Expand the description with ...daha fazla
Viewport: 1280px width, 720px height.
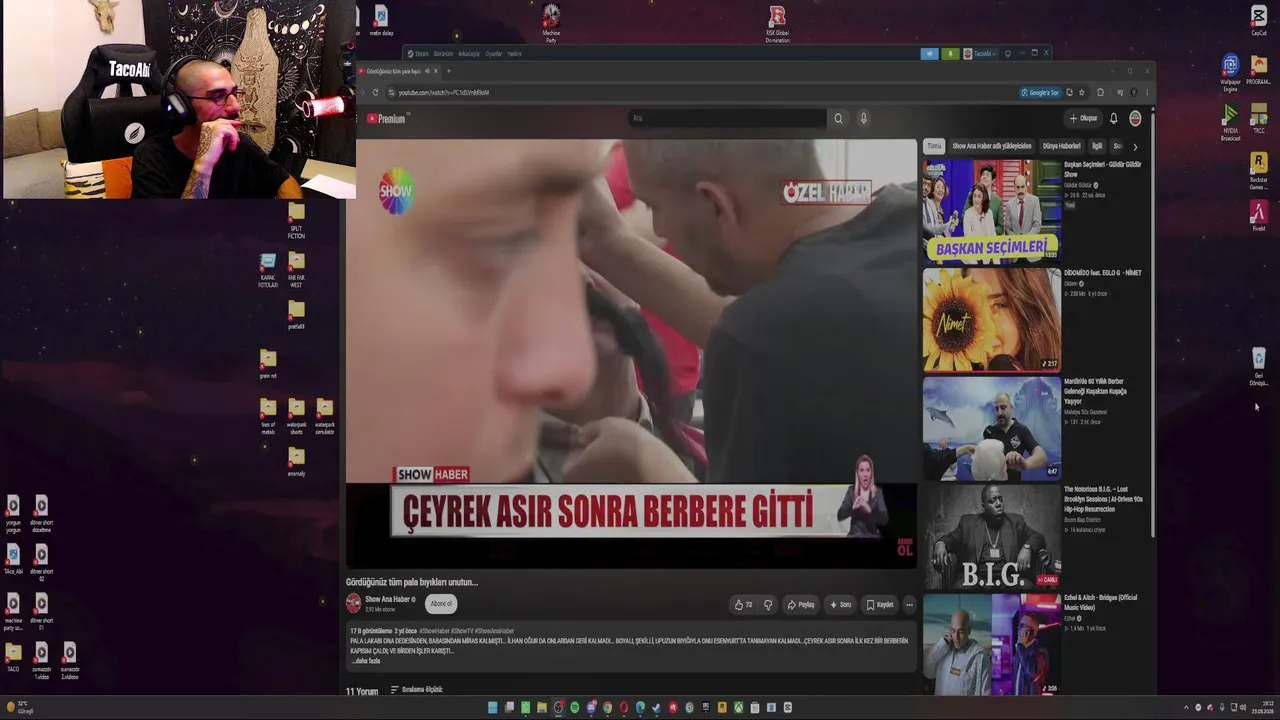pyautogui.click(x=366, y=661)
